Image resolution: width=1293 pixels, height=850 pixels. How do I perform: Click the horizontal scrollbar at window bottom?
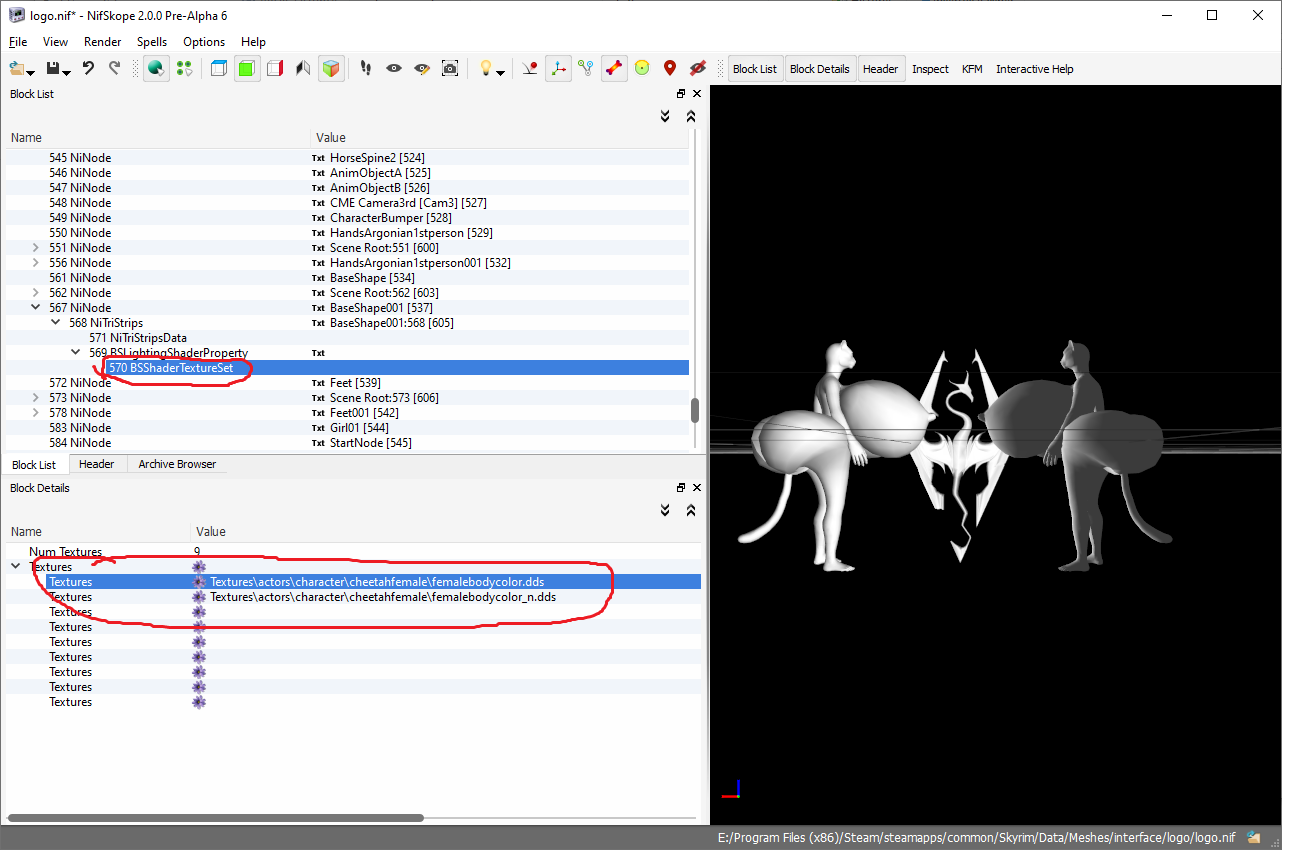click(x=215, y=818)
